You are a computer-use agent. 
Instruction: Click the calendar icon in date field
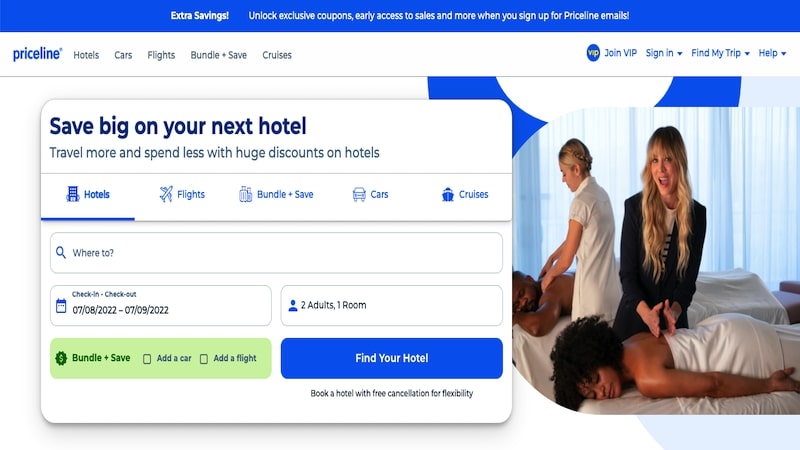point(61,306)
